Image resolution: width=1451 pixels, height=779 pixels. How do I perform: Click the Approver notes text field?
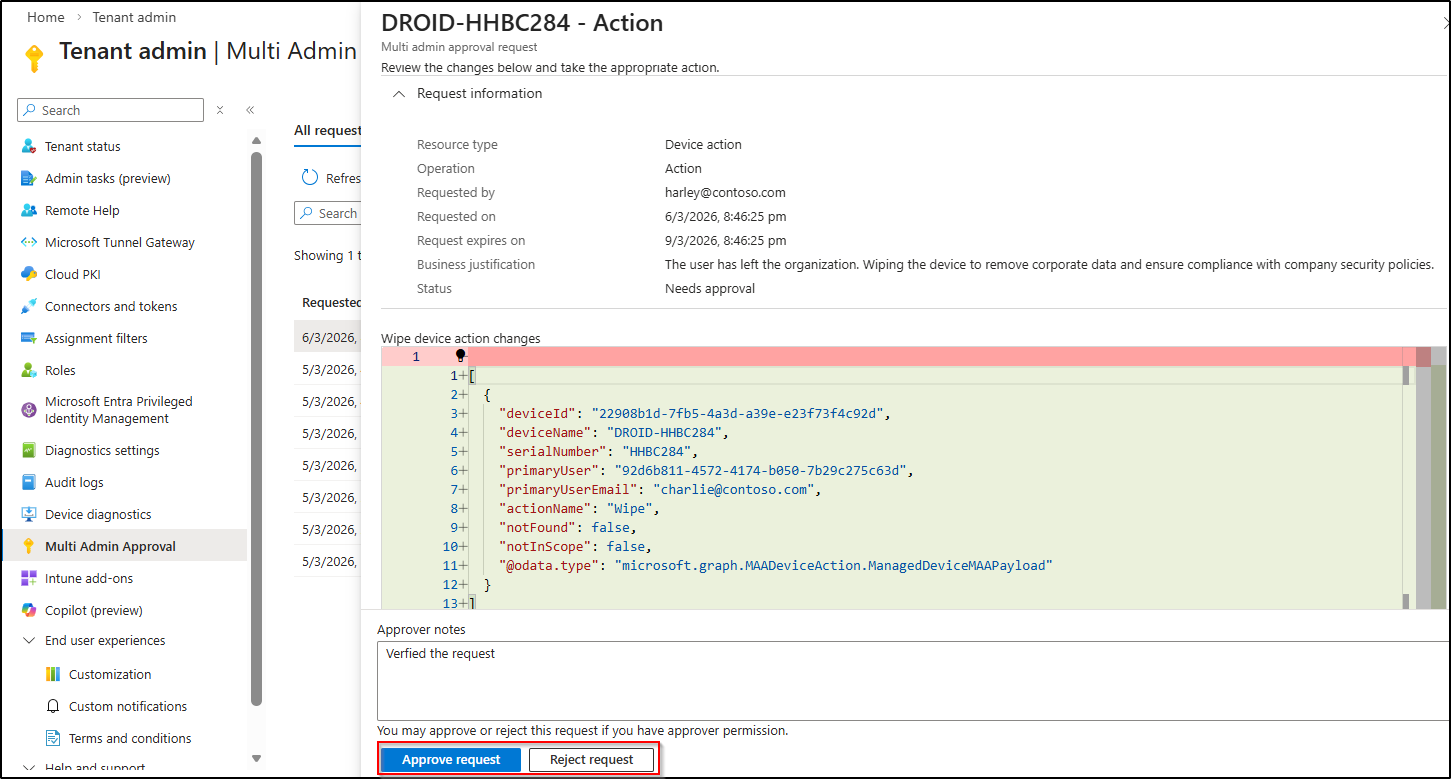[x=700, y=680]
